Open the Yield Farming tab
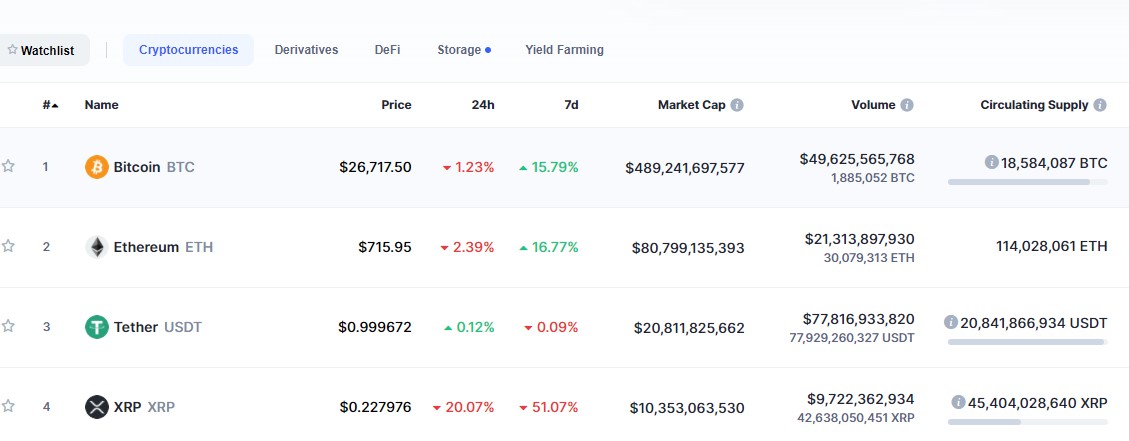Screen dimensions: 1129x441 (564, 50)
